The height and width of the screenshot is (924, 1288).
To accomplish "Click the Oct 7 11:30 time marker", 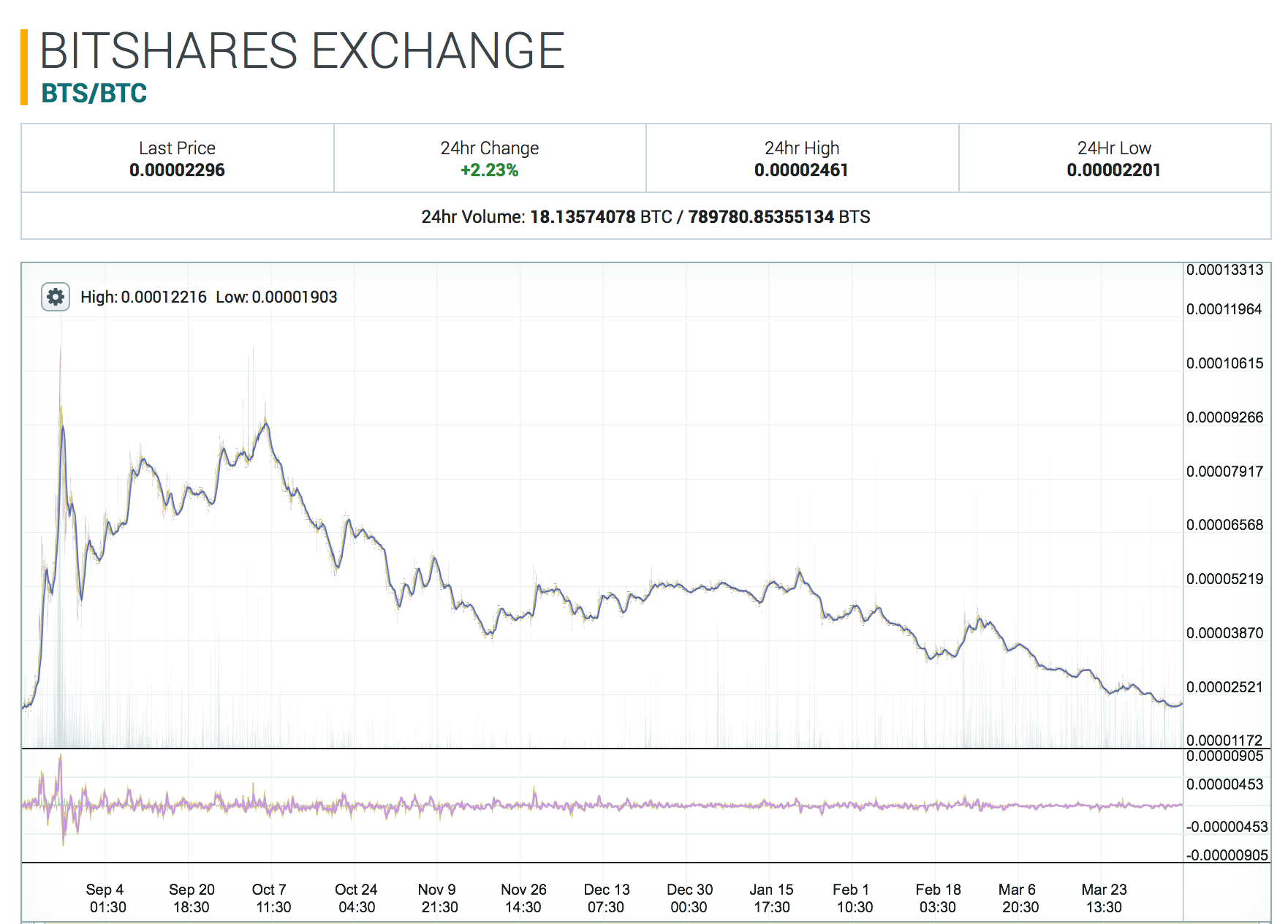I will 272,898.
